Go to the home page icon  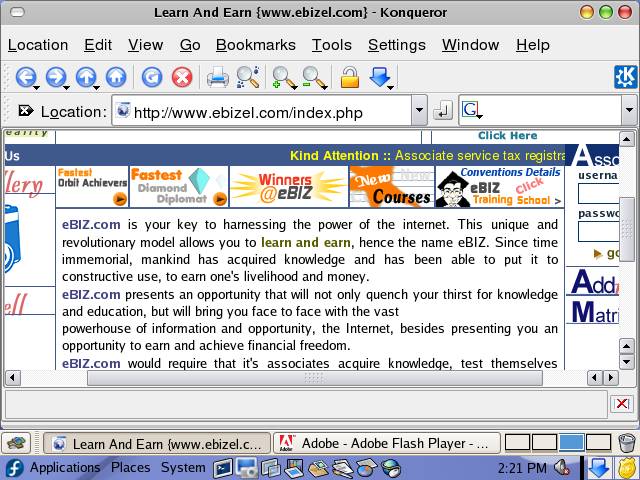116,77
